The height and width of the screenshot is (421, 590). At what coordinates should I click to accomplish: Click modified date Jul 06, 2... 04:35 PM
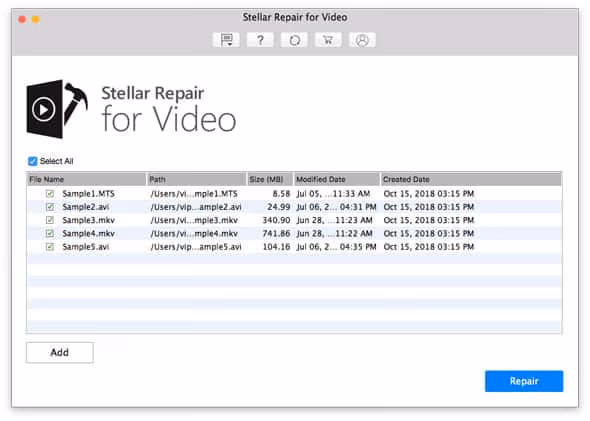[336, 247]
